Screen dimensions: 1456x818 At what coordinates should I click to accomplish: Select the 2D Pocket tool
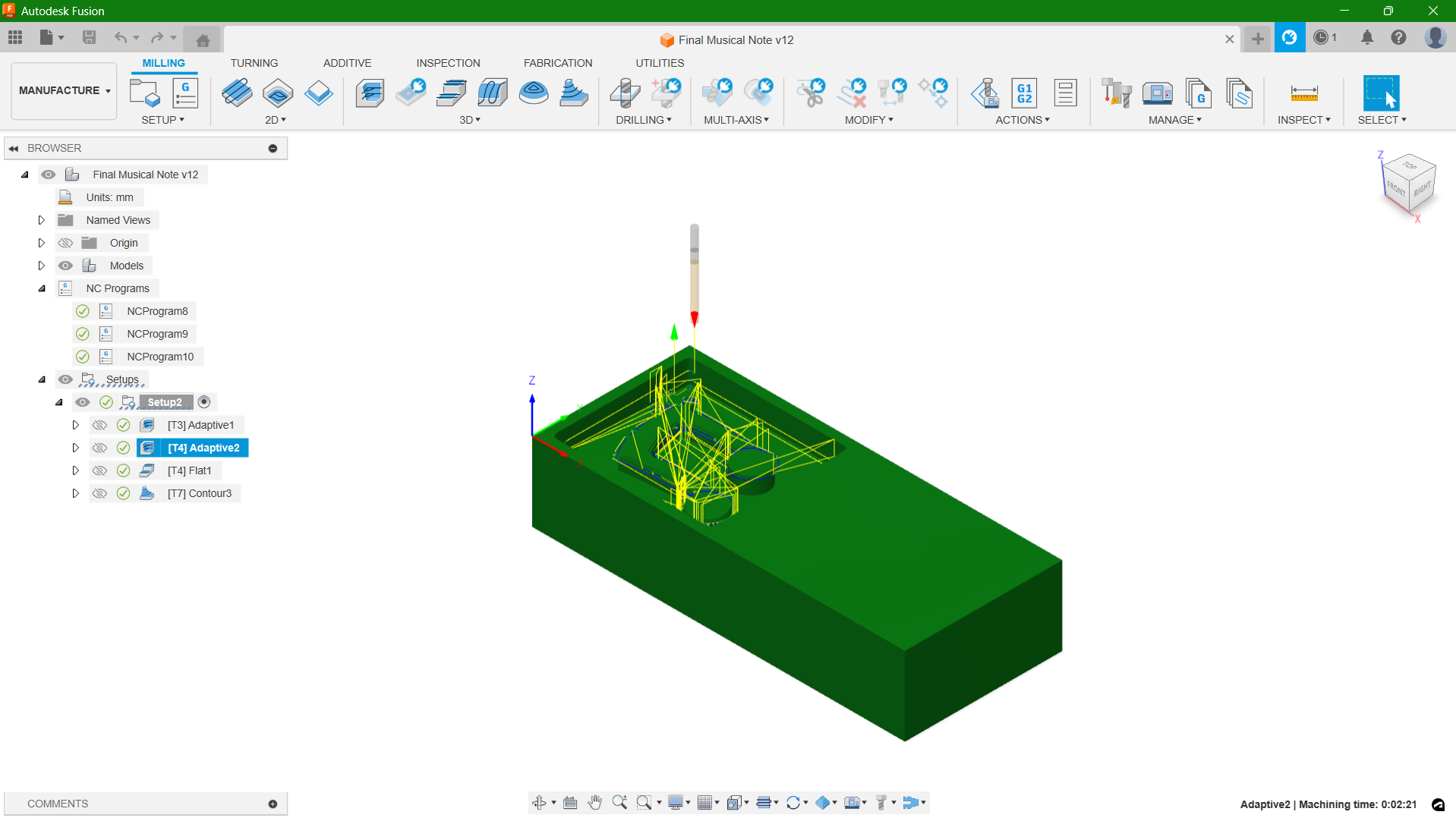pyautogui.click(x=278, y=93)
